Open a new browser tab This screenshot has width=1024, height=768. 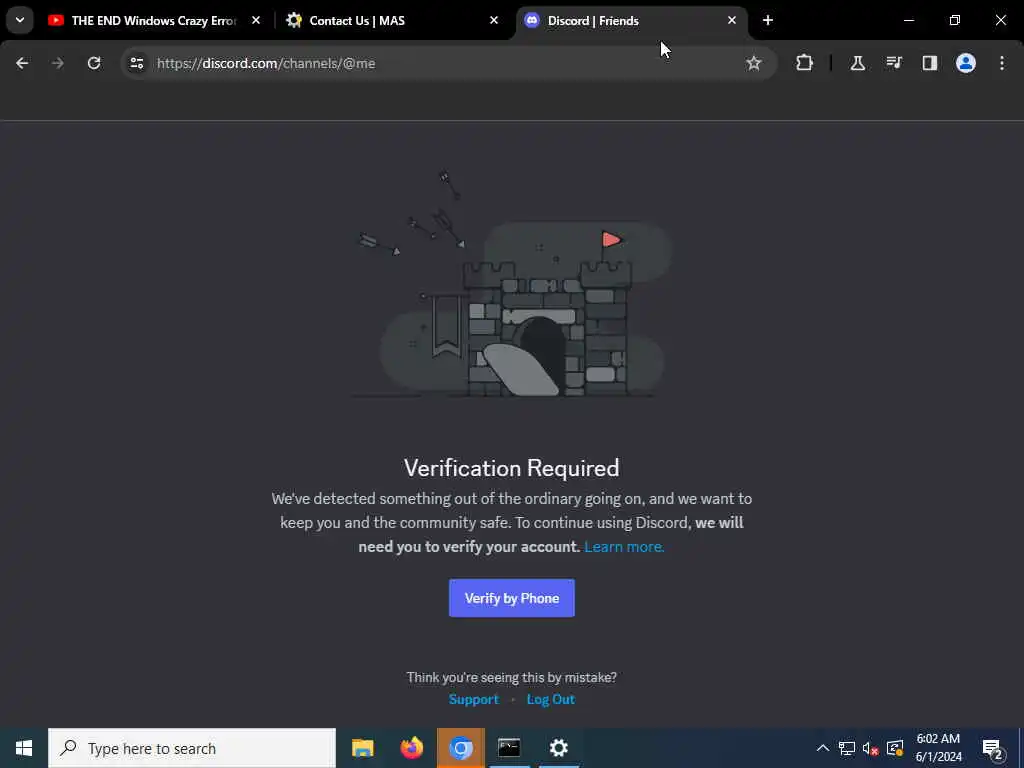pyautogui.click(x=768, y=20)
